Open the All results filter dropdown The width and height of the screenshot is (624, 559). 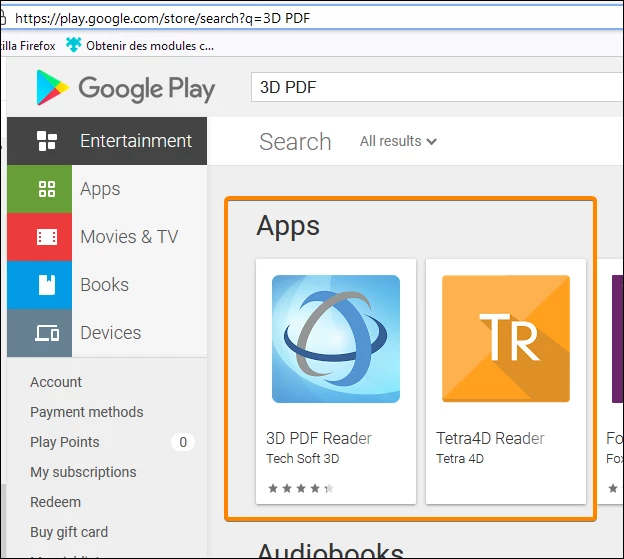coord(398,141)
